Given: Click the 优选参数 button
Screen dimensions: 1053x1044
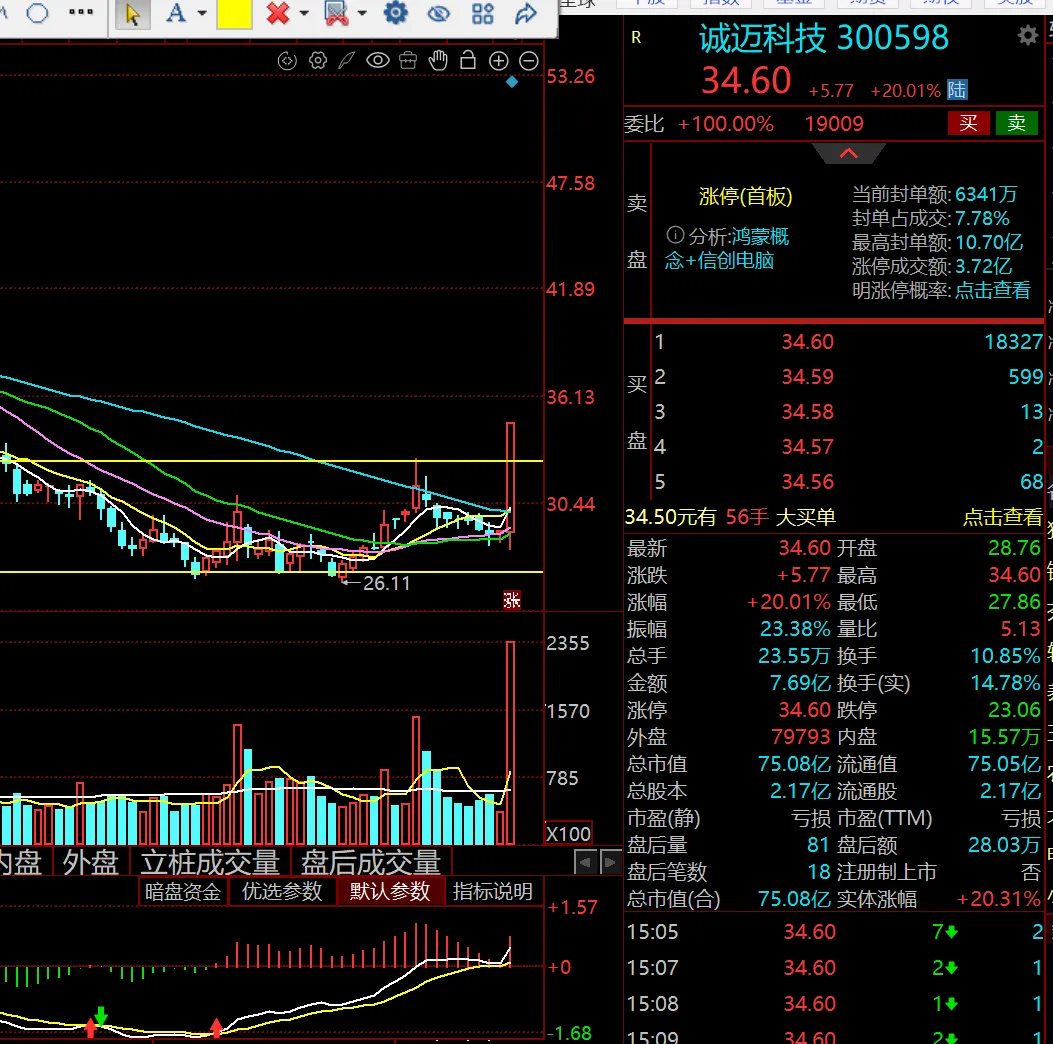Looking at the screenshot, I should [x=282, y=892].
